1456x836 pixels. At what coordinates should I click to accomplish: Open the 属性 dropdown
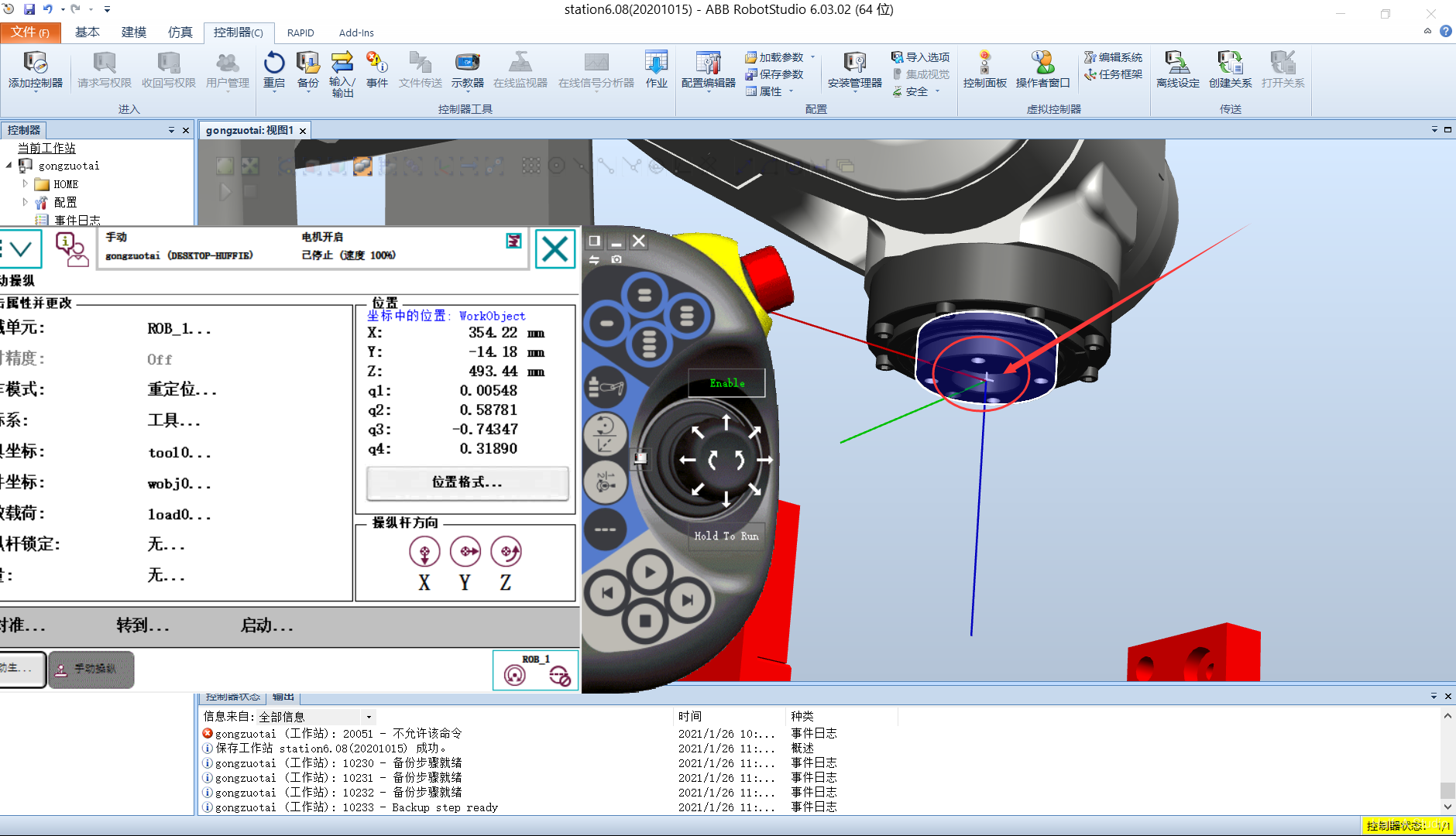pyautogui.click(x=770, y=91)
